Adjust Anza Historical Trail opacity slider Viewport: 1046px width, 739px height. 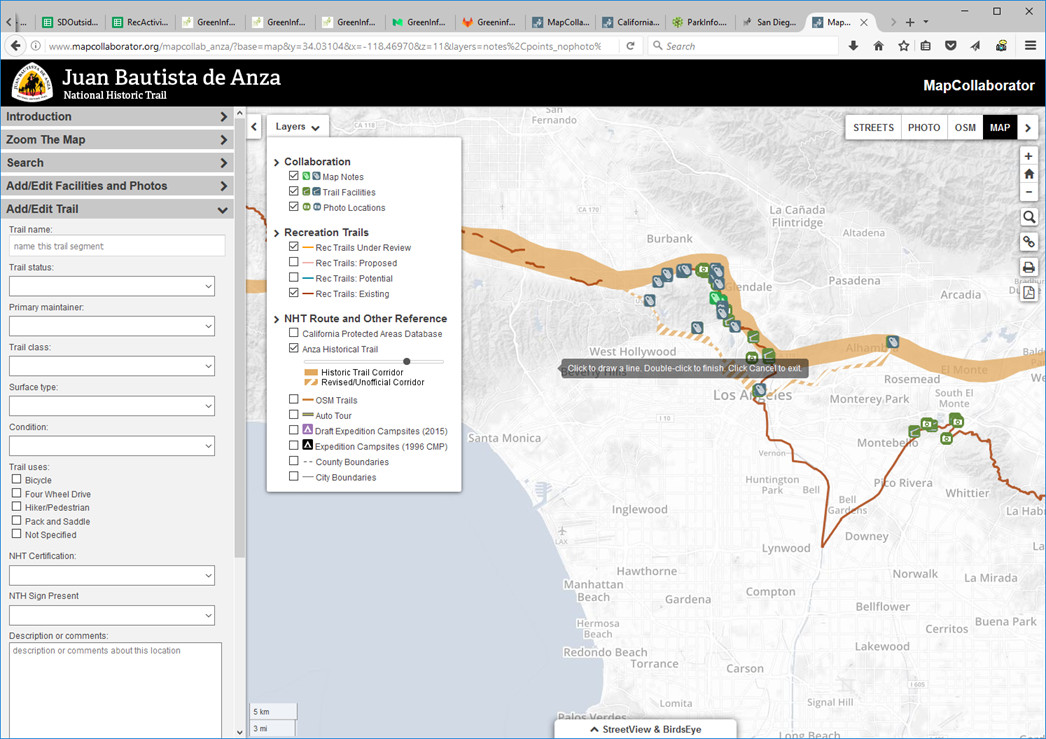click(x=407, y=361)
